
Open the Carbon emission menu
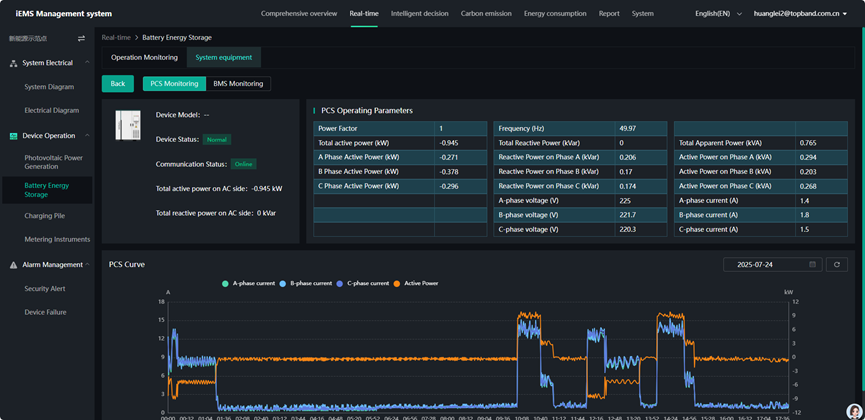[x=486, y=14]
